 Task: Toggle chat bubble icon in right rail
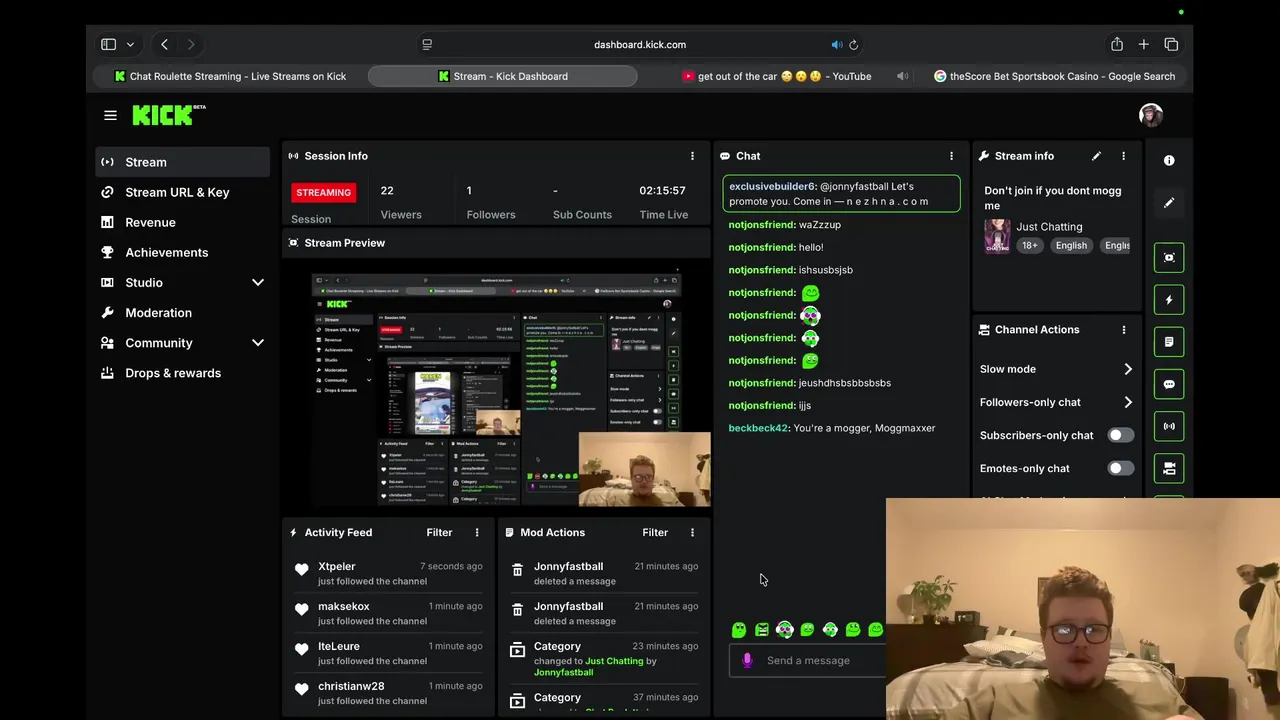pyautogui.click(x=1169, y=384)
